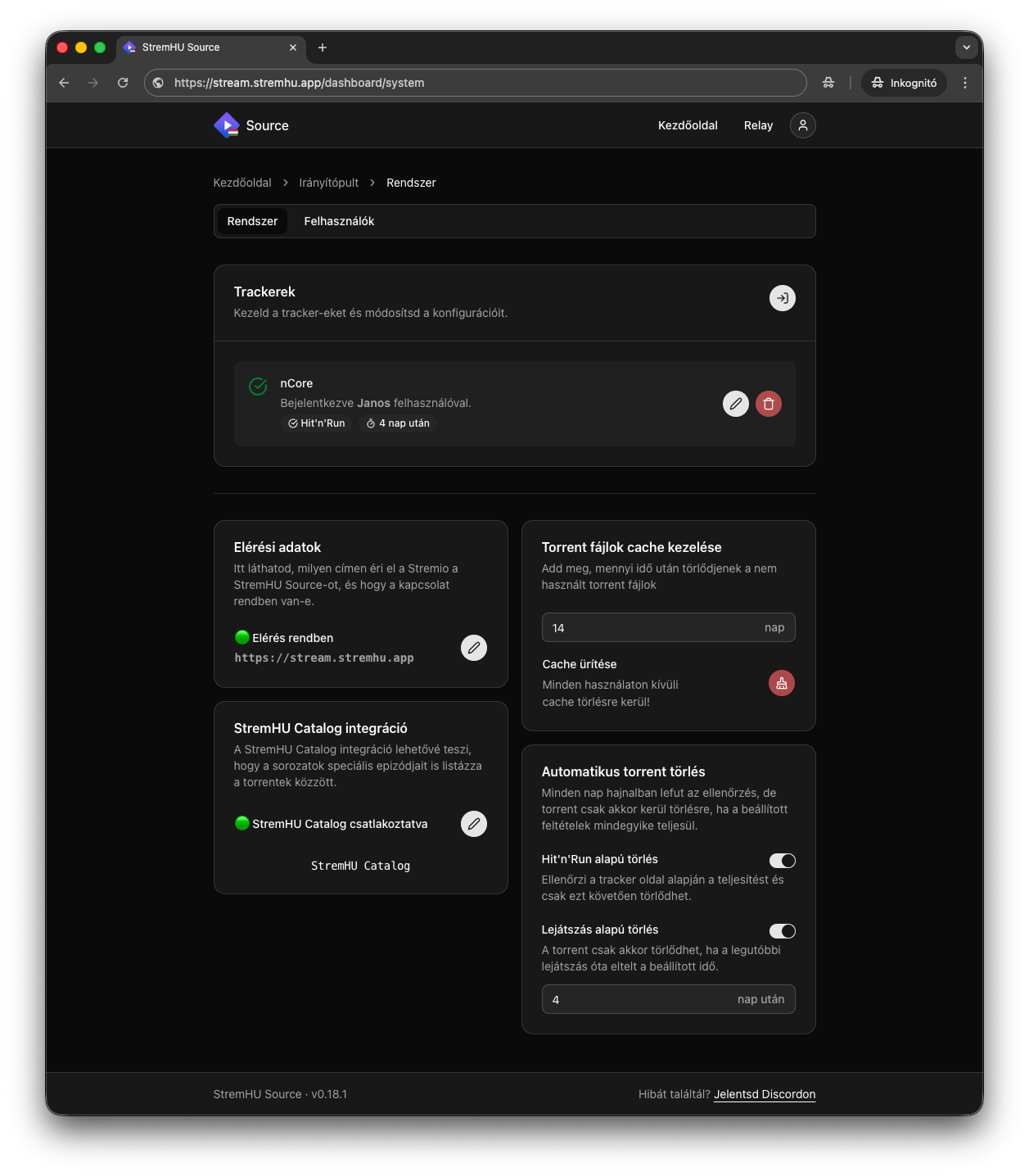Click the 'Trackerek' heading
The height and width of the screenshot is (1176, 1029).
(x=264, y=292)
